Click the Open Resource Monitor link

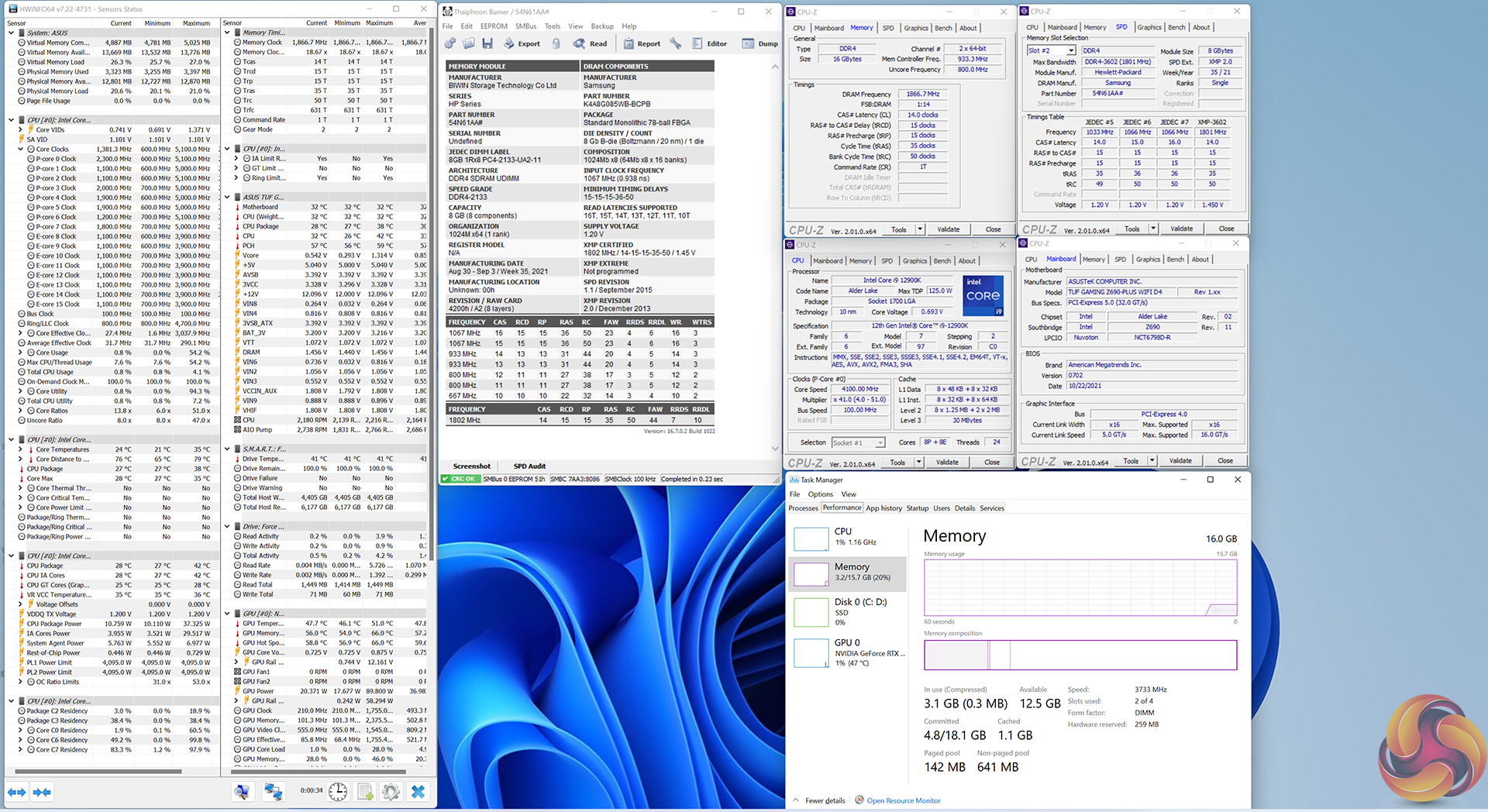(x=903, y=800)
